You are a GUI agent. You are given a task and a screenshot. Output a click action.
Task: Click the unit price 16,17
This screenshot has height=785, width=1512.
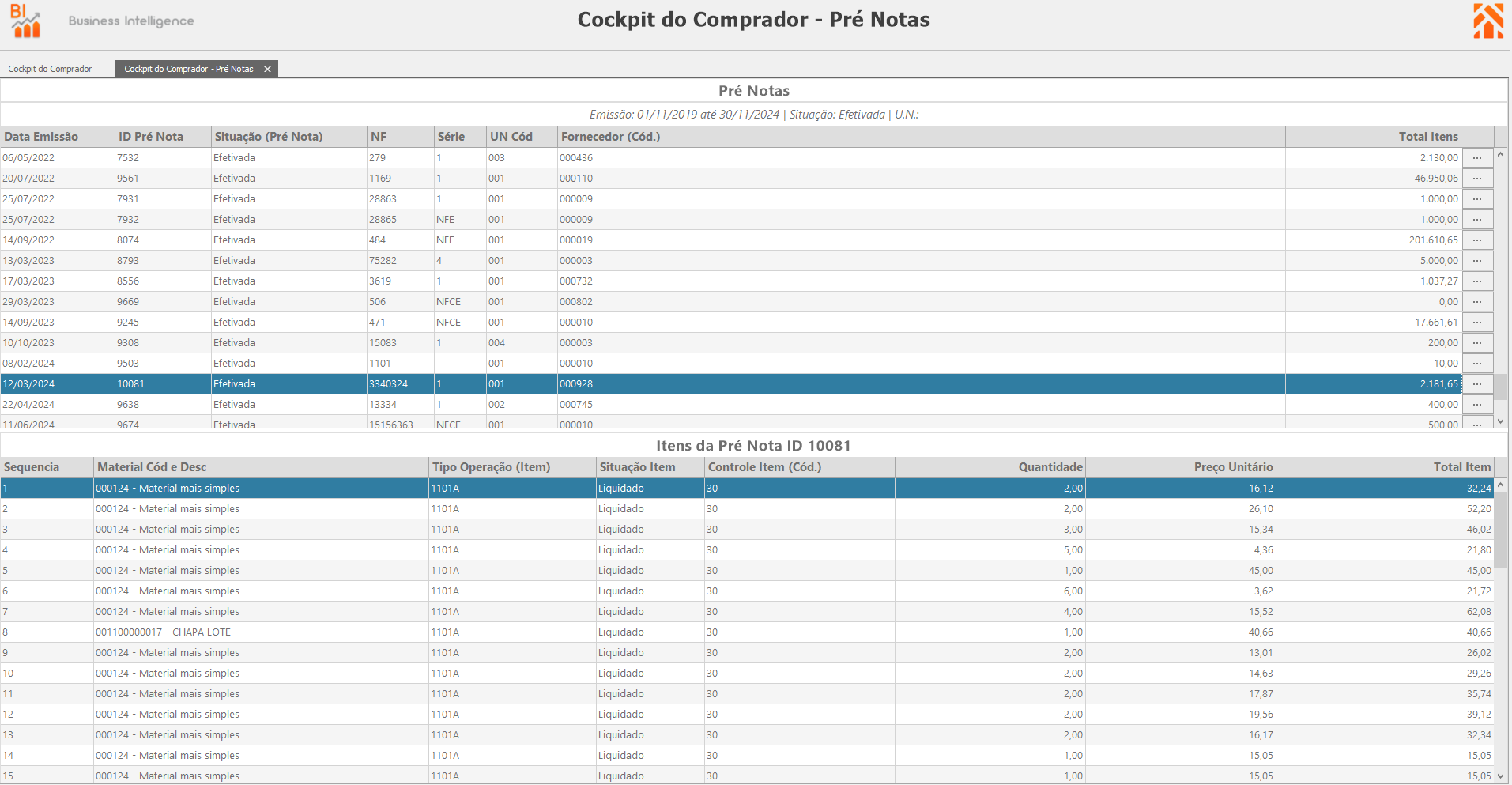[x=1261, y=735]
